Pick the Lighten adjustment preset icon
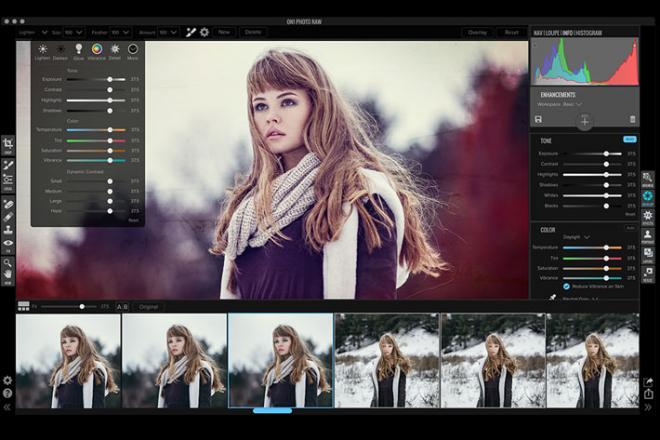The height and width of the screenshot is (440, 660). (x=43, y=50)
